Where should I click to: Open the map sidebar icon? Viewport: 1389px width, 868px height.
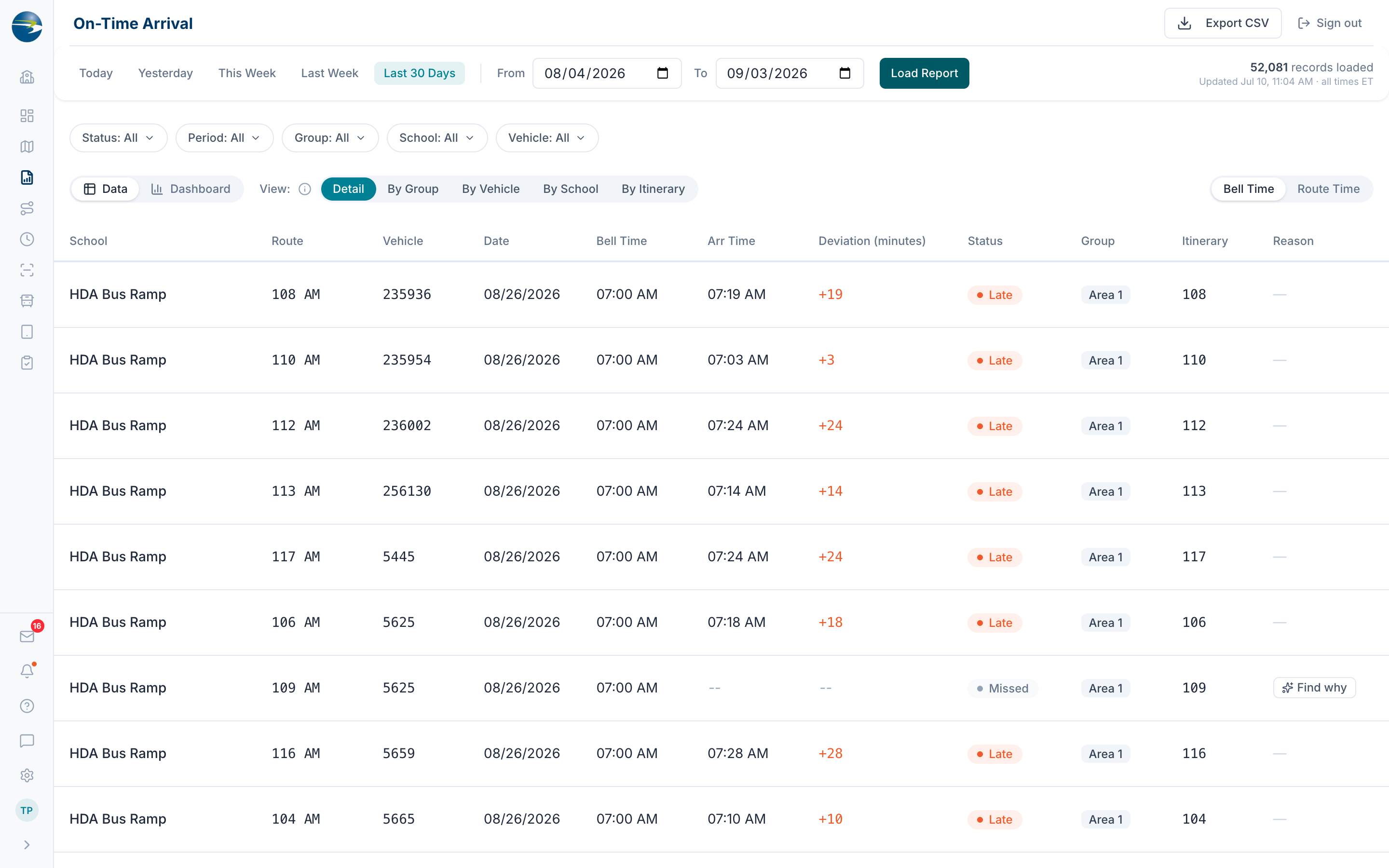click(27, 147)
